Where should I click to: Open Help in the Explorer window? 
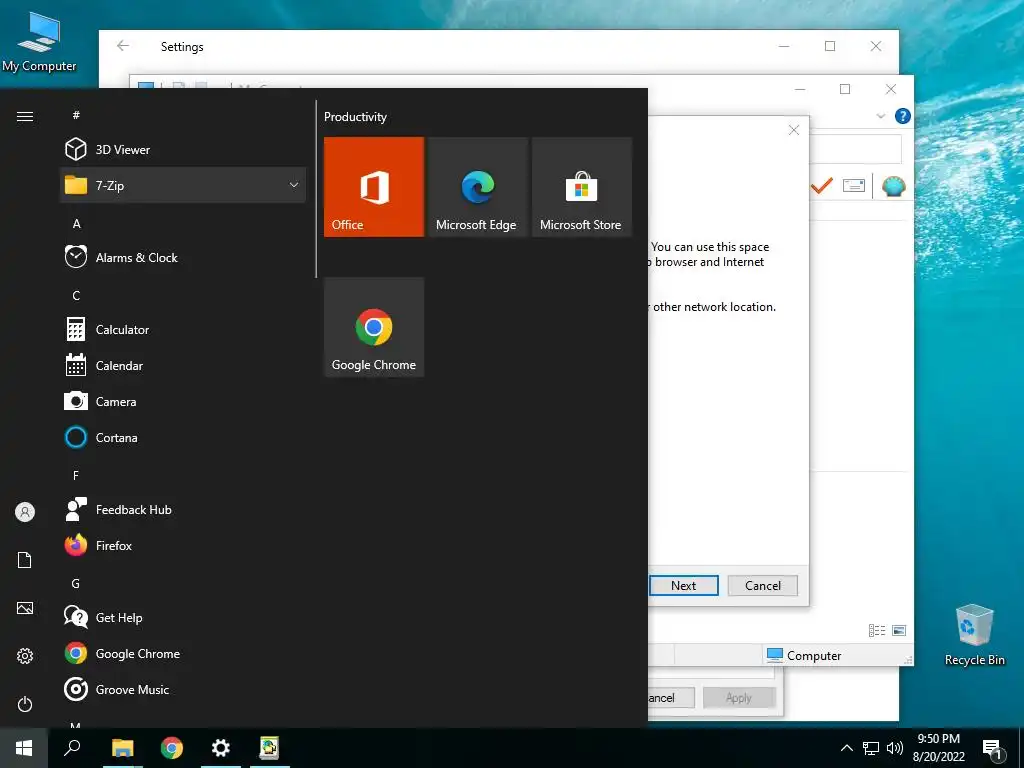pos(903,116)
